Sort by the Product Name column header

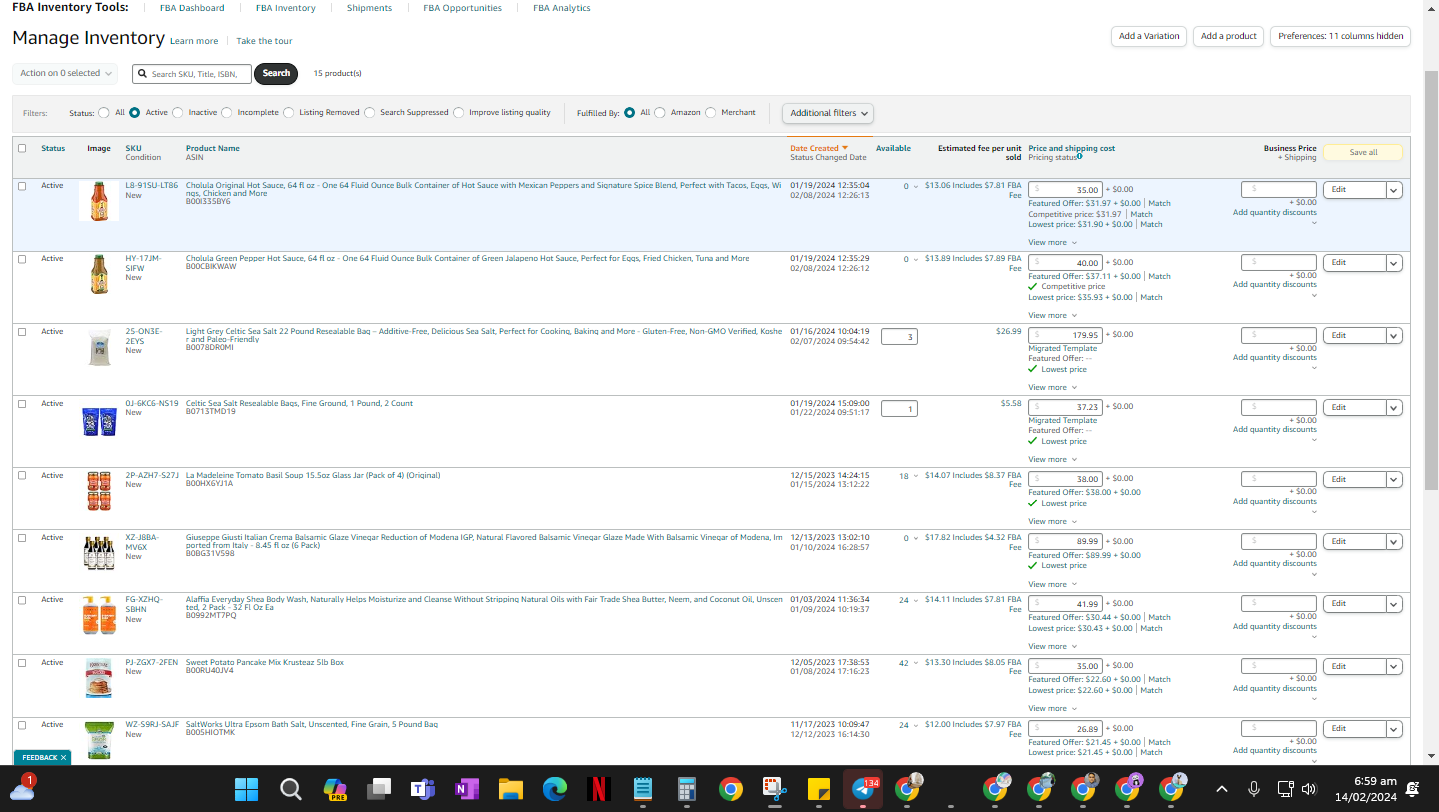[x=213, y=149]
